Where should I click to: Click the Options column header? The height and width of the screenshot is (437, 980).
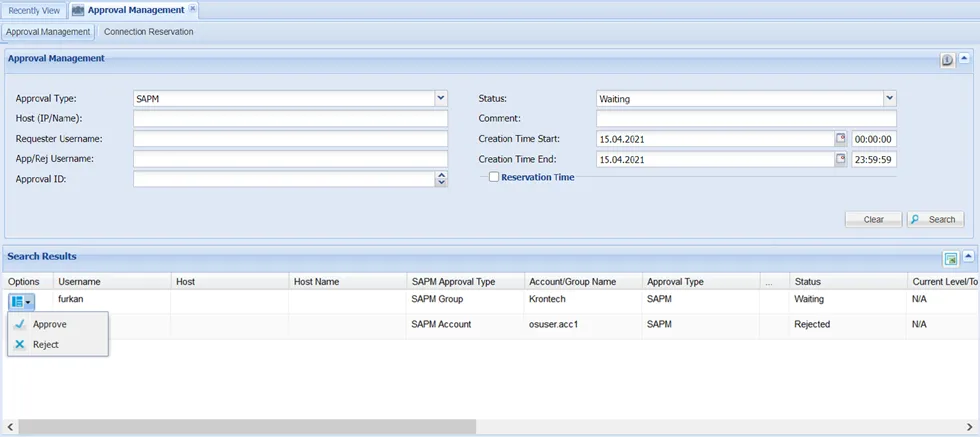point(26,281)
